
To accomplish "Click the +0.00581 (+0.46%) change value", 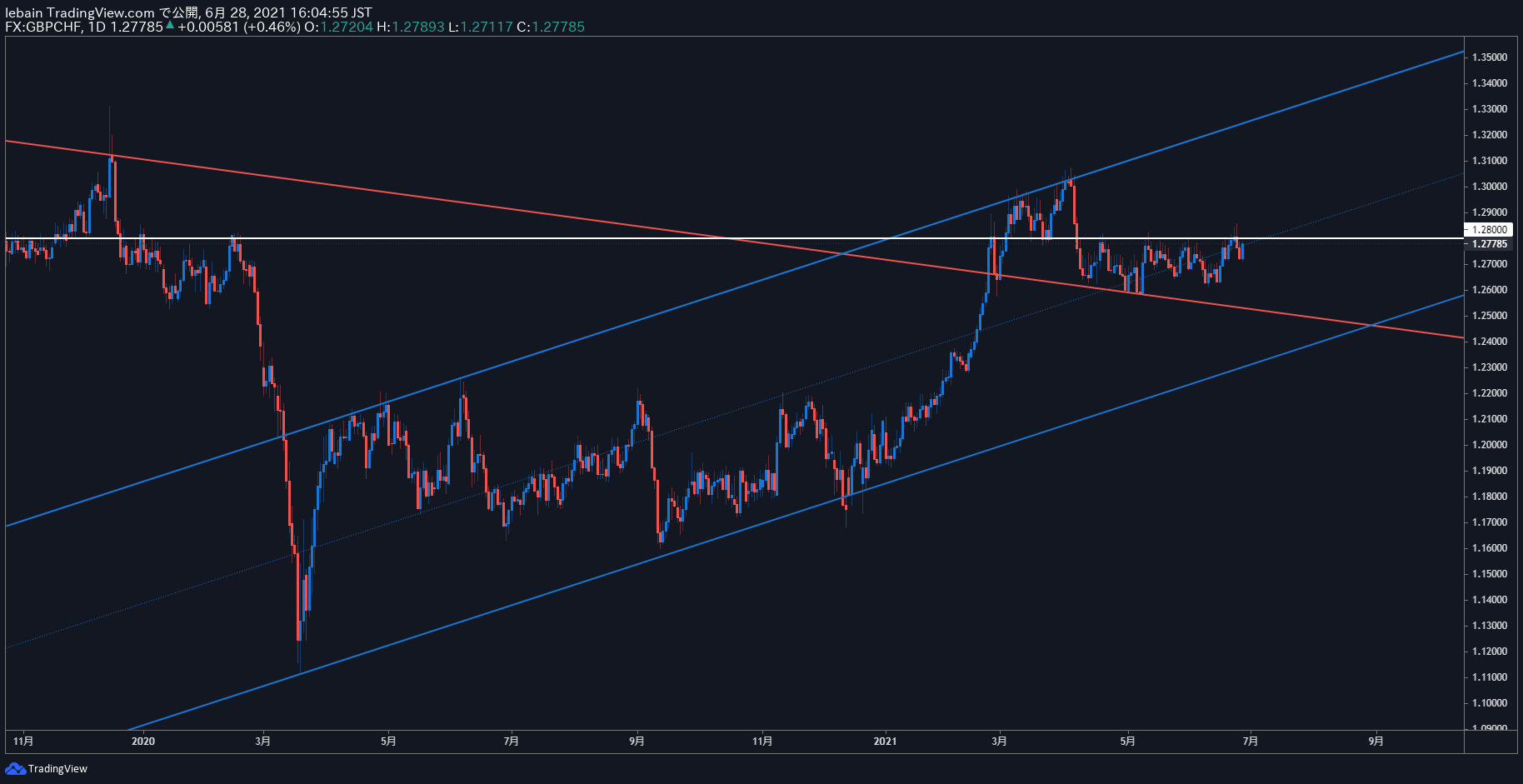I will tap(238, 27).
